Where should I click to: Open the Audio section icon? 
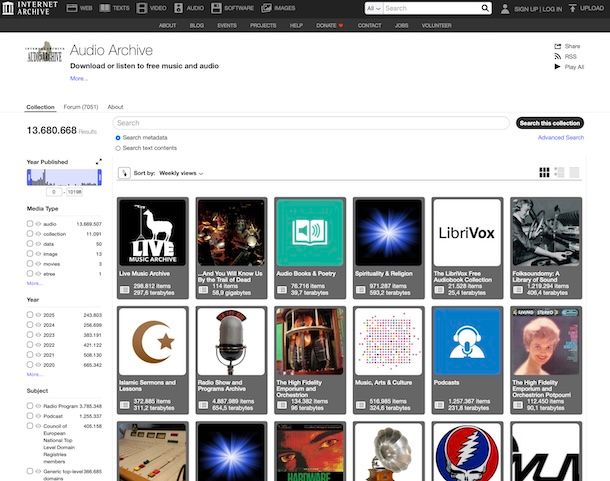[178, 8]
